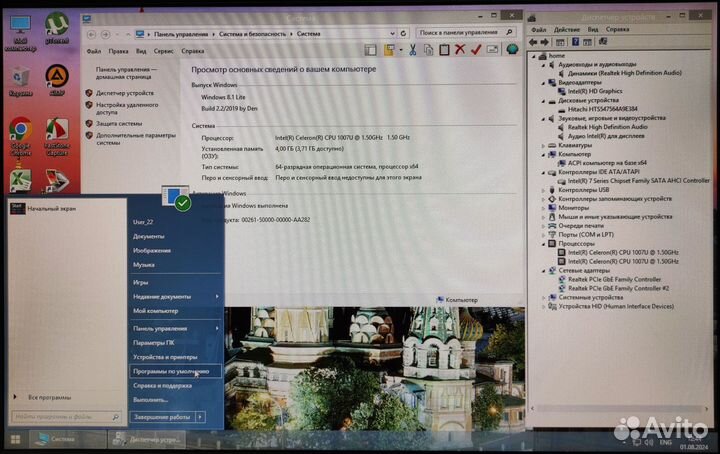Click the search magnifier in Control Panel search
Viewport: 720px width, 454px height.
click(509, 32)
